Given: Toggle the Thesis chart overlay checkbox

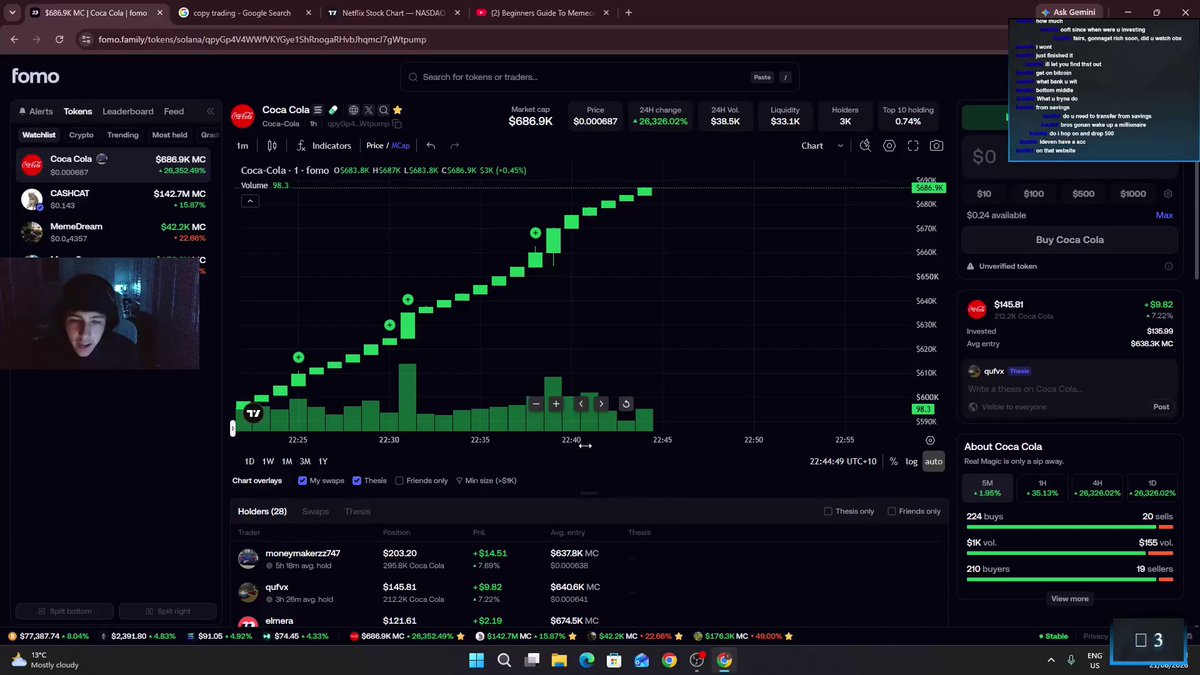Looking at the screenshot, I should click(357, 481).
